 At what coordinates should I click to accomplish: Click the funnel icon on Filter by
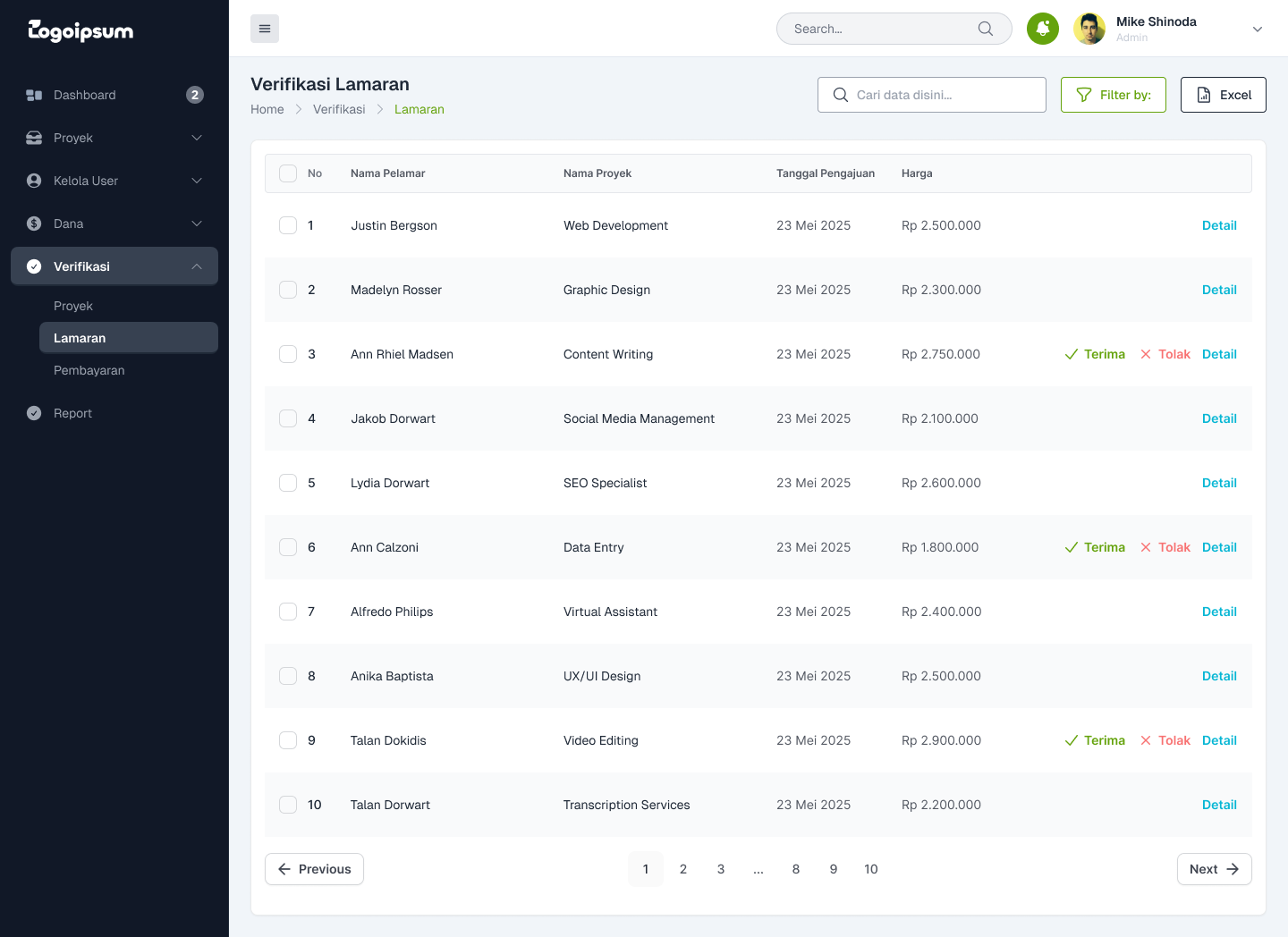1084,95
